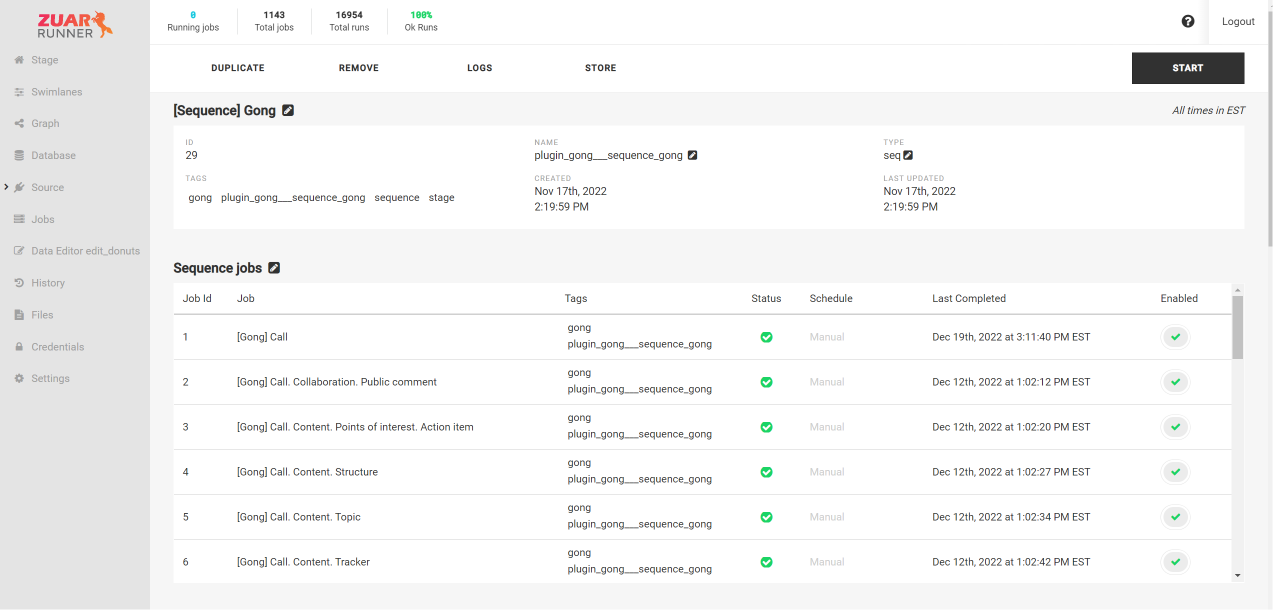Click the Database stack icon
Viewport: 1273px width, 610px height.
pos(19,156)
